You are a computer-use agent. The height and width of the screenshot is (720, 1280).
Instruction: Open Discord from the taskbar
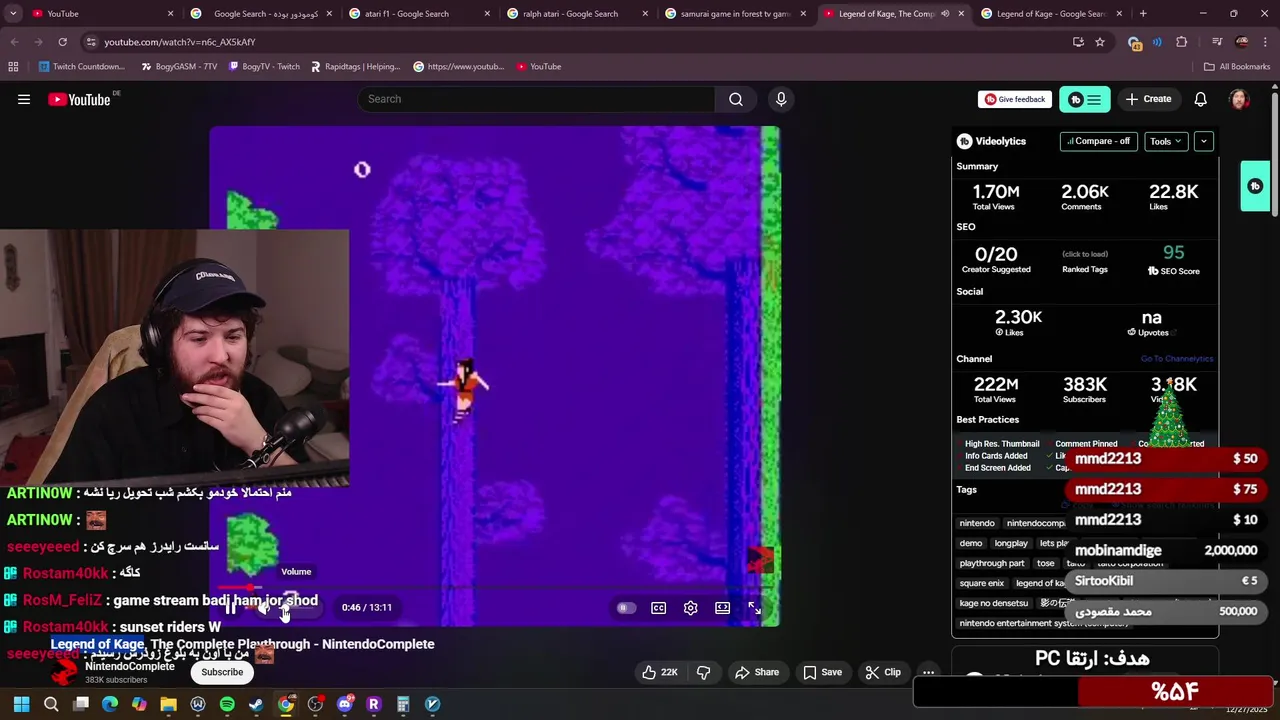(345, 704)
